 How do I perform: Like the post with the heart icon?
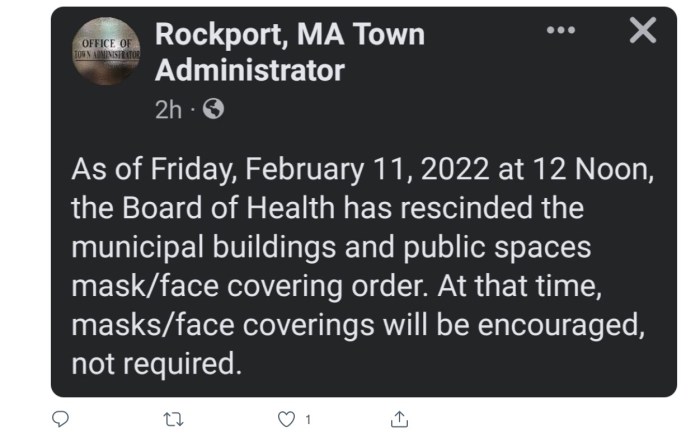[286, 418]
